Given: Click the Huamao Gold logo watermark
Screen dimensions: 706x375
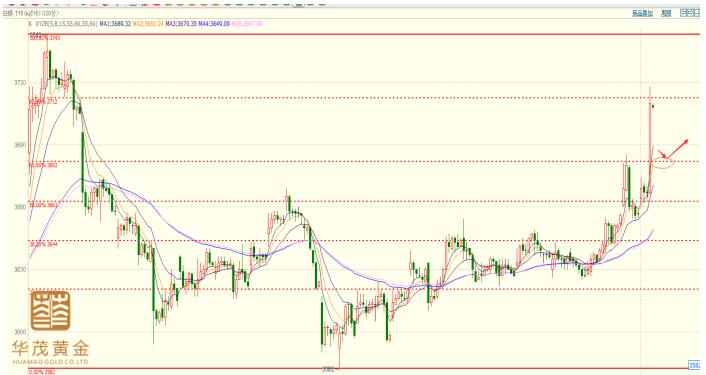Looking at the screenshot, I should pos(50,328).
